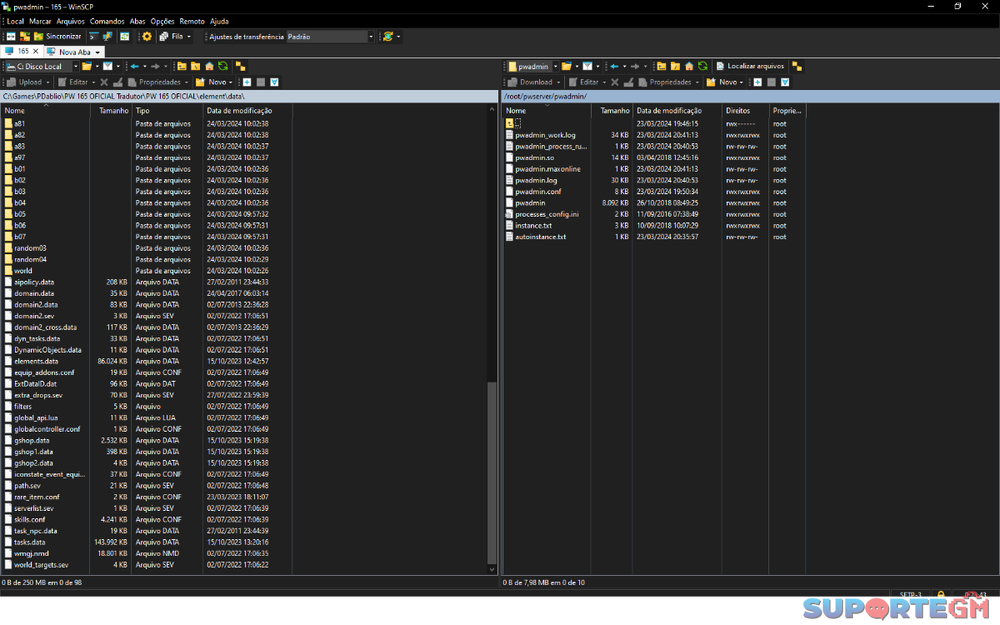Refresh the local panel directory listing
The height and width of the screenshot is (625, 1000).
[x=222, y=67]
